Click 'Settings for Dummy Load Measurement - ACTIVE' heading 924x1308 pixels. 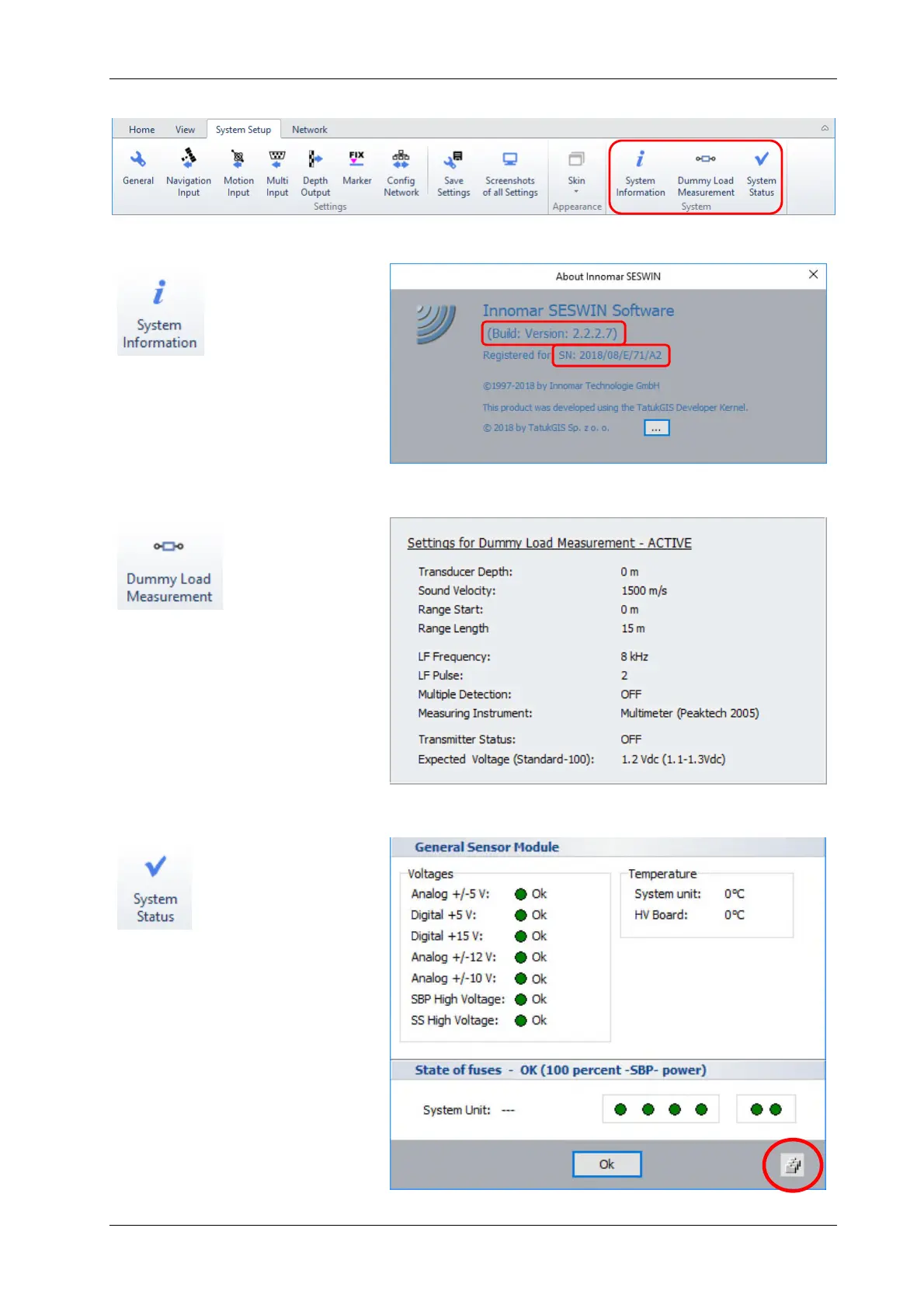coord(549,543)
